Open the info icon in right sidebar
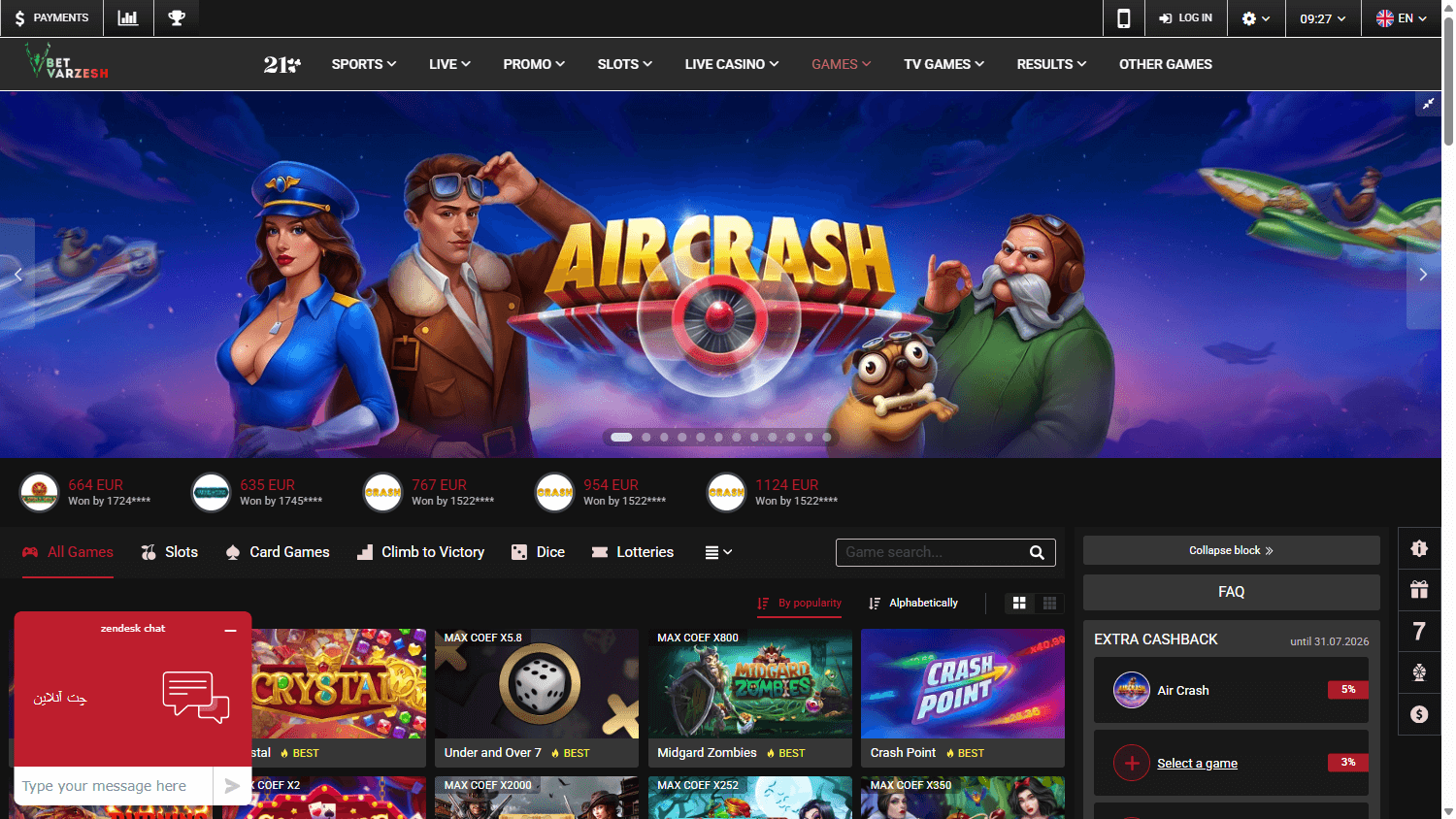Screen dimensions: 1456x819 point(1419,548)
